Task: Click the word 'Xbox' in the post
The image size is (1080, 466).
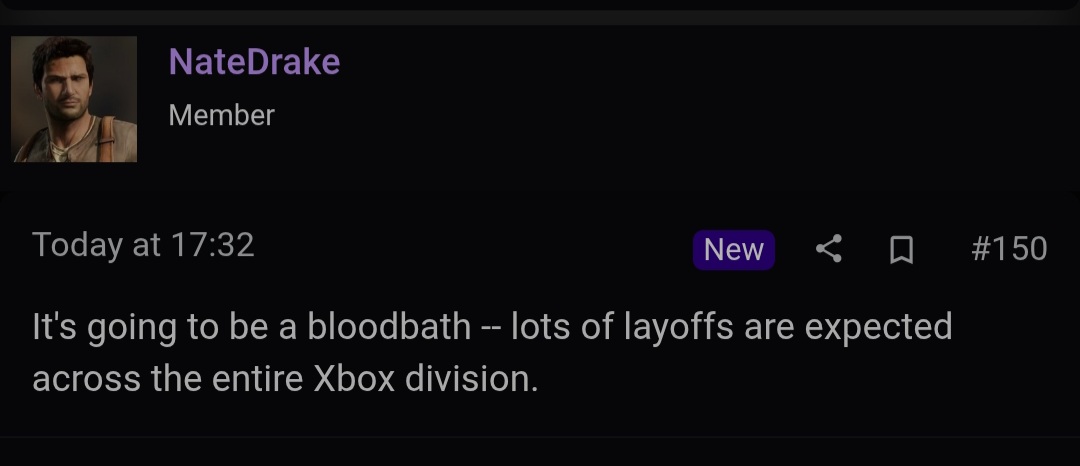Action: point(354,379)
